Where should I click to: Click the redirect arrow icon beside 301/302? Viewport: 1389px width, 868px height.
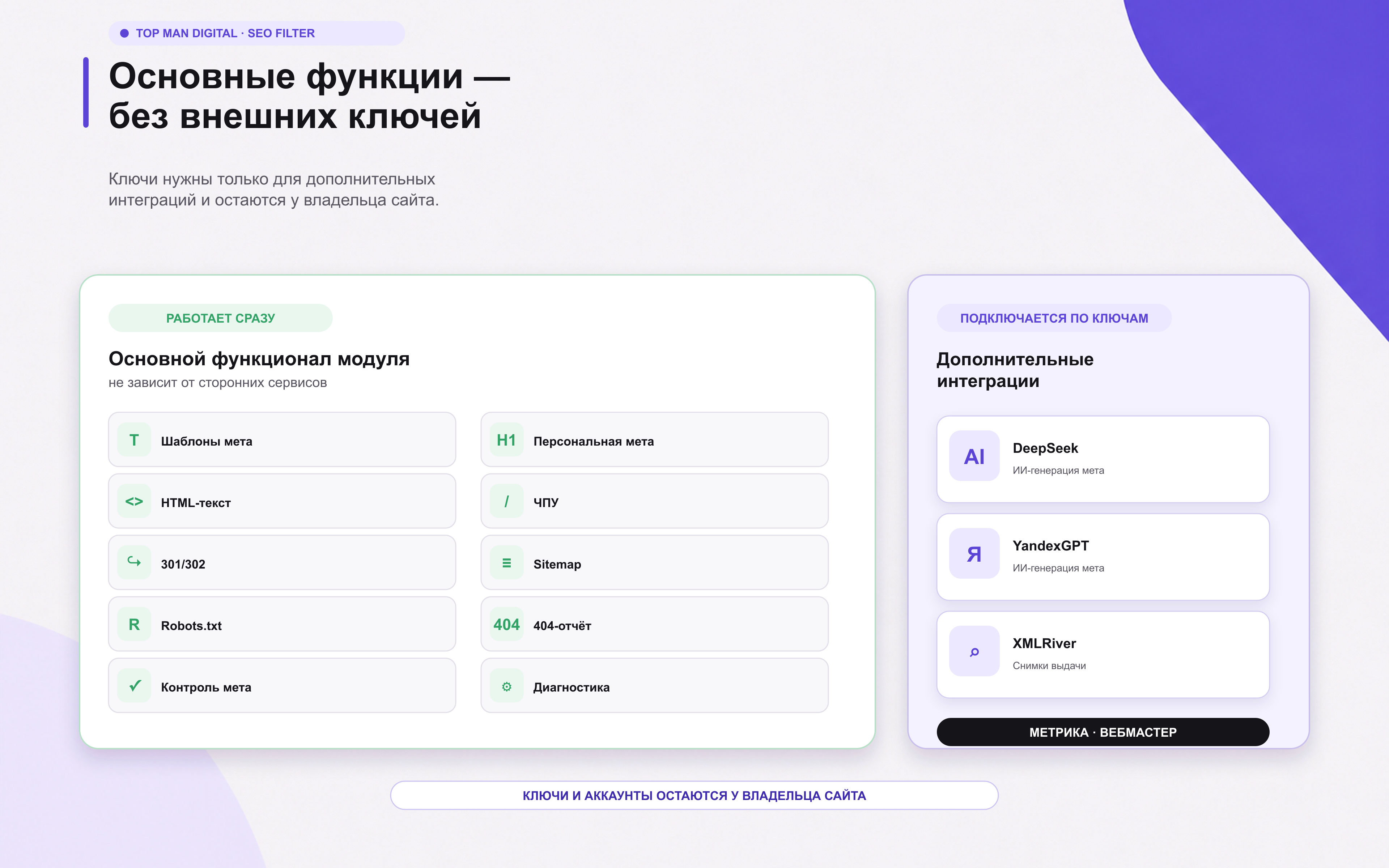pyautogui.click(x=134, y=563)
